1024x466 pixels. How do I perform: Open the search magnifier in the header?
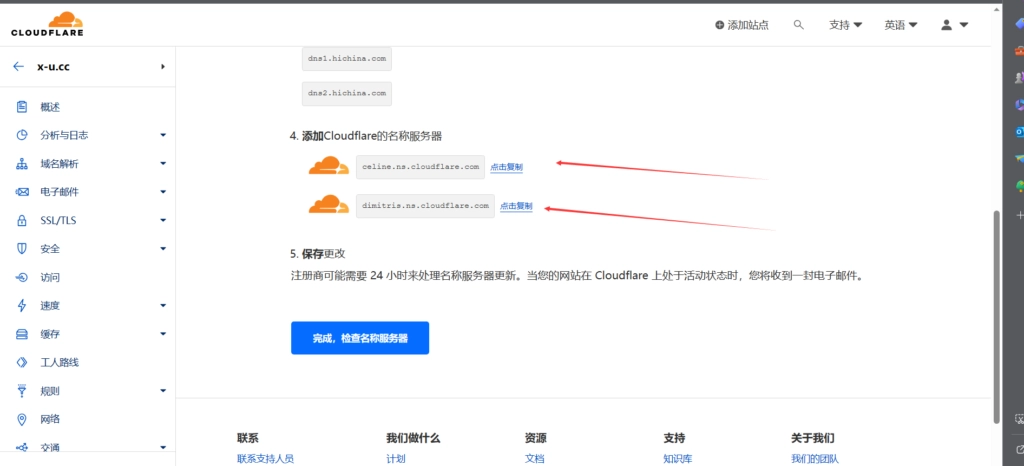(x=798, y=25)
